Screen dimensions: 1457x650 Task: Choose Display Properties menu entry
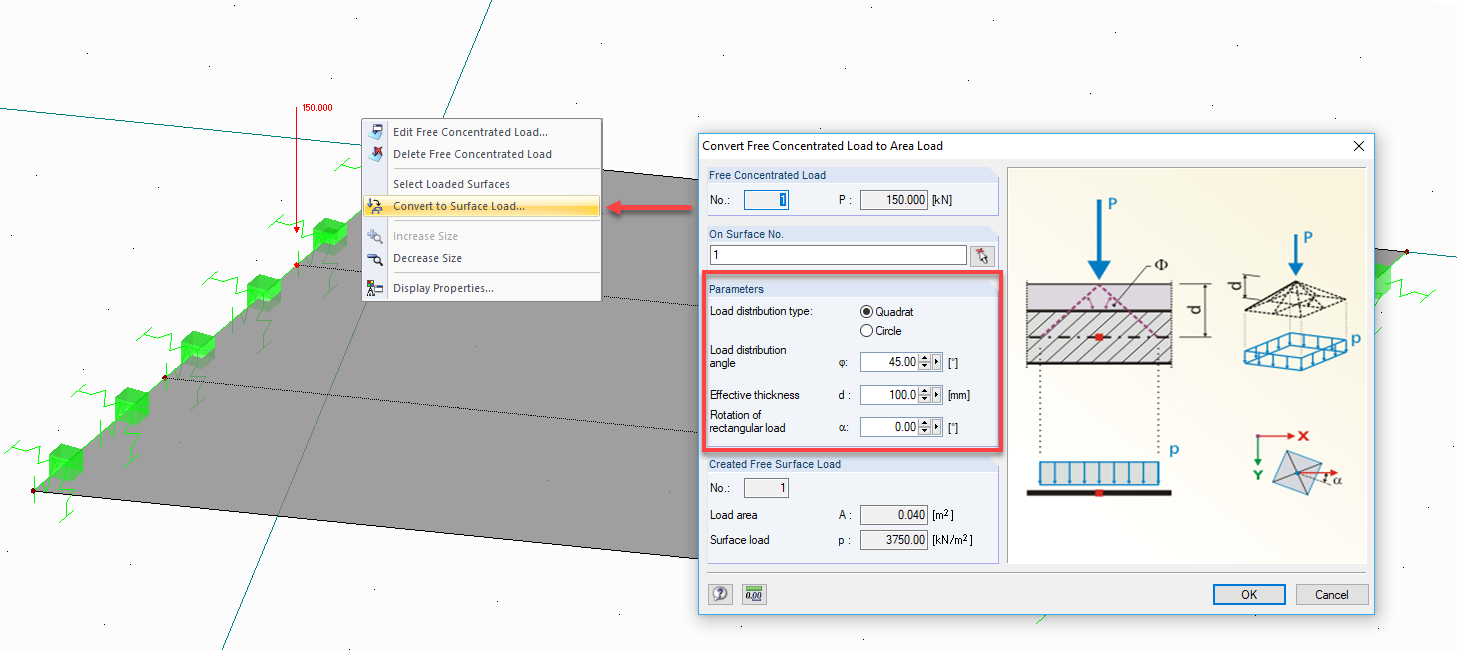coord(481,288)
